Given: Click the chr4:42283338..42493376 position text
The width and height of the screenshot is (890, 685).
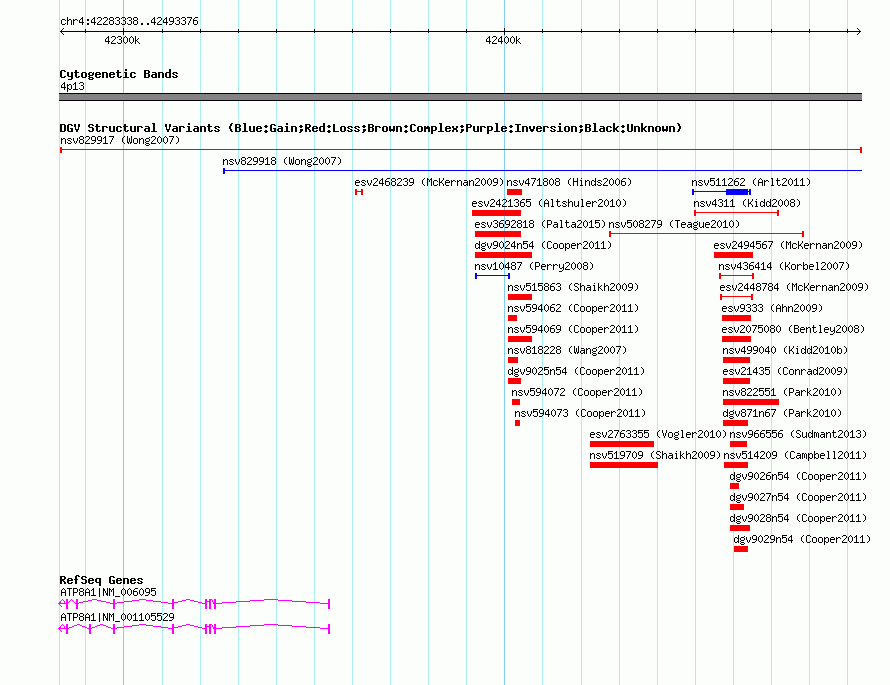Looking at the screenshot, I should coord(129,21).
